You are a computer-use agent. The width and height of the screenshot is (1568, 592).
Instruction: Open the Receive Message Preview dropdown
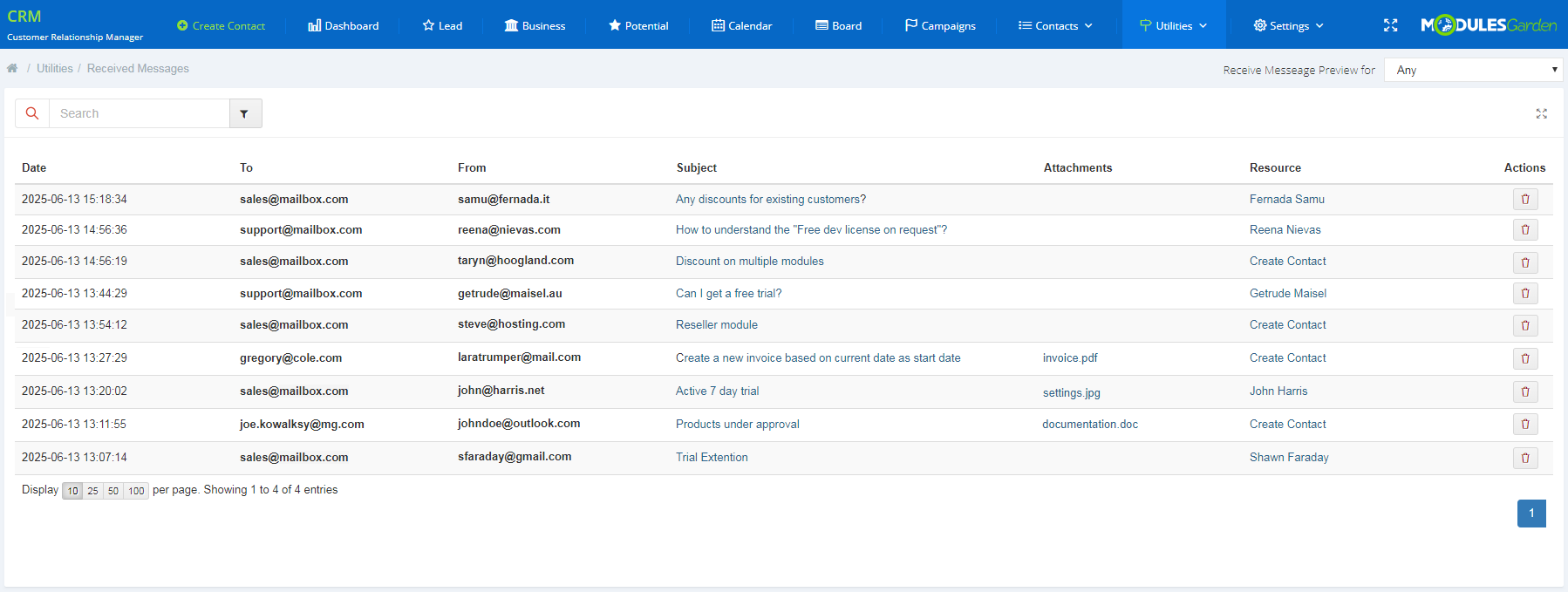pyautogui.click(x=1474, y=70)
